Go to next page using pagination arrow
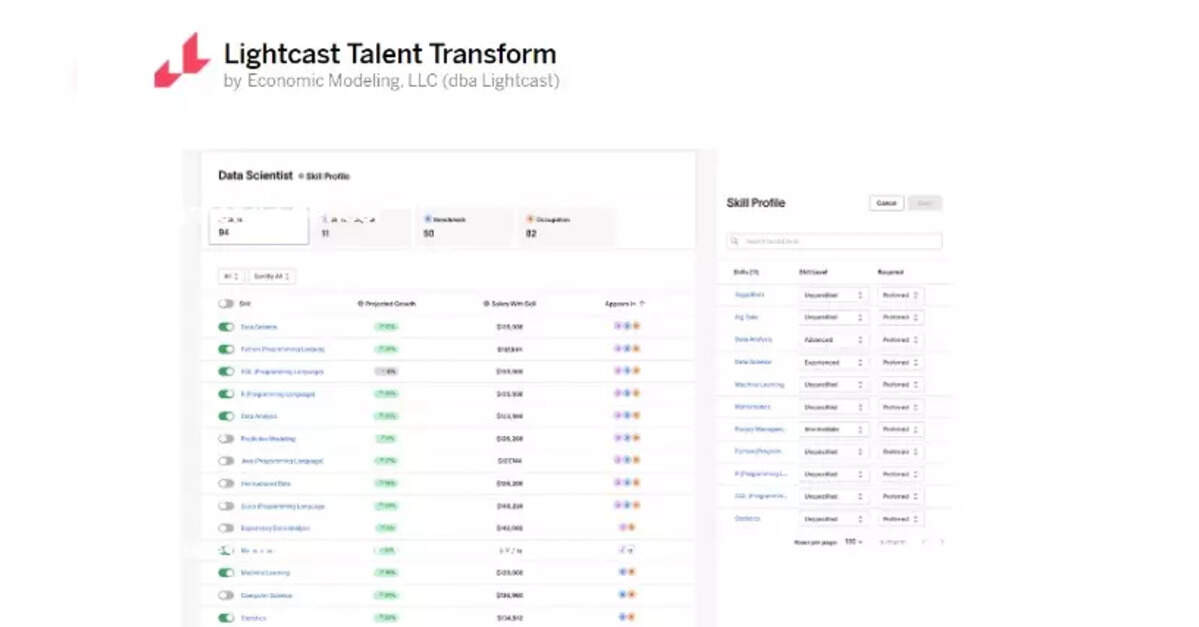1199x627 pixels. tap(940, 541)
